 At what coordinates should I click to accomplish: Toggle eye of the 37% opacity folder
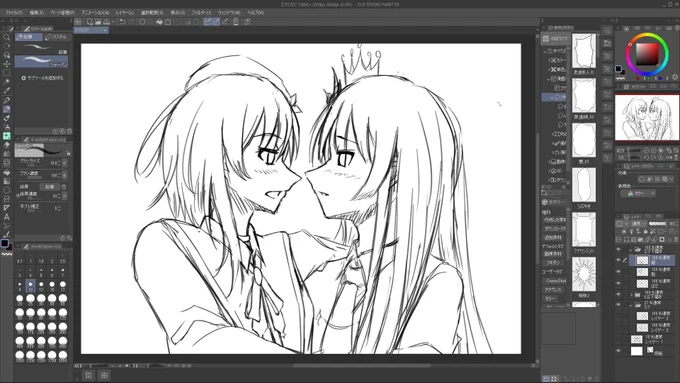[x=619, y=305]
